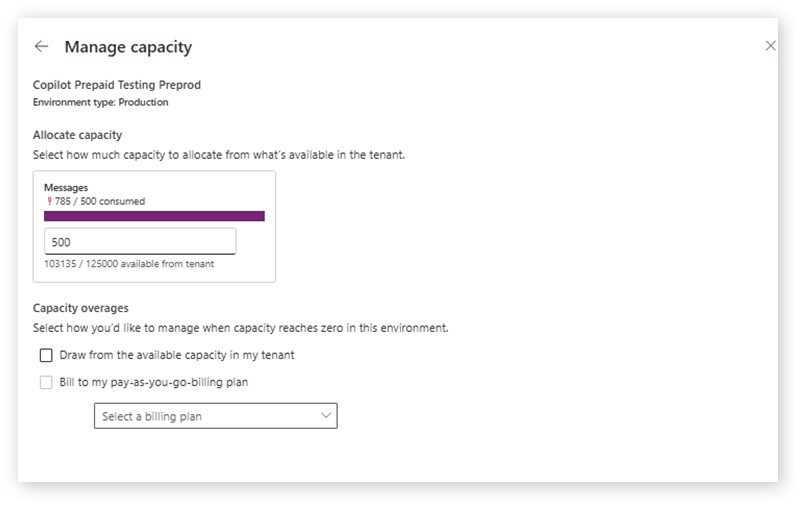
Task: Click the 'Environment type: Production' text
Action: pyautogui.click(x=100, y=102)
